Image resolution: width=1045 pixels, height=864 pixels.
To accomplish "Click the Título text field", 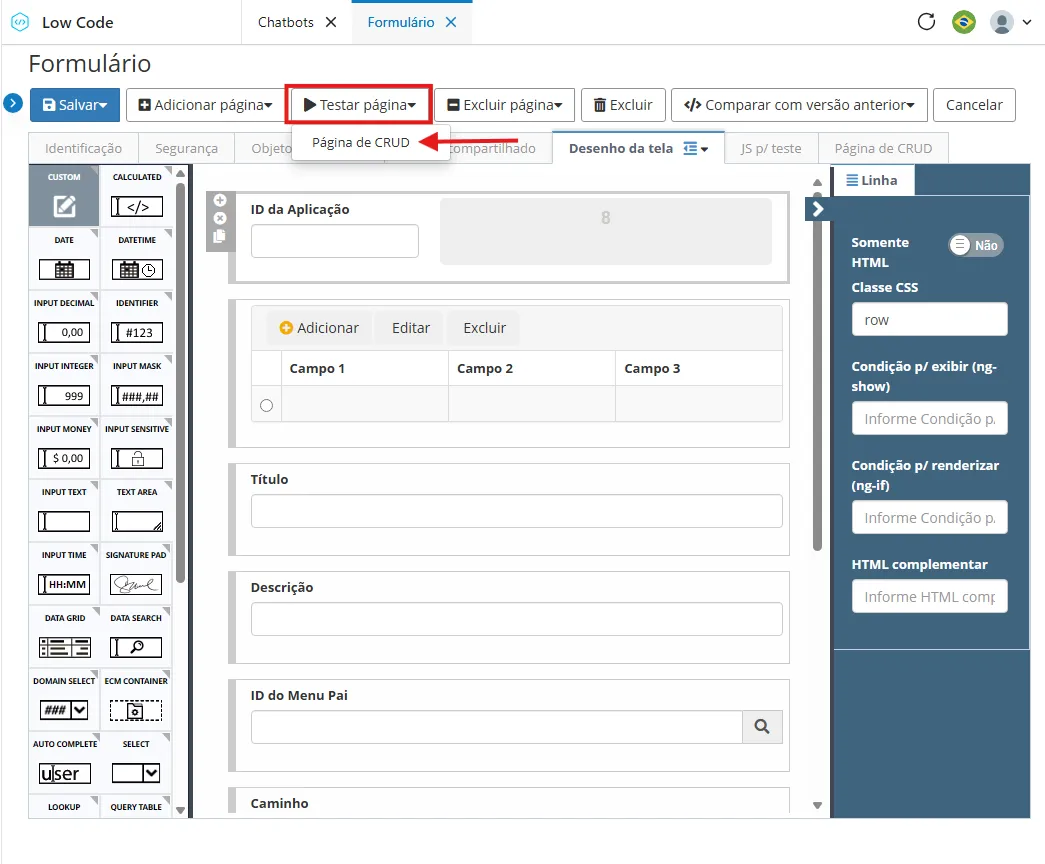I will pos(517,511).
